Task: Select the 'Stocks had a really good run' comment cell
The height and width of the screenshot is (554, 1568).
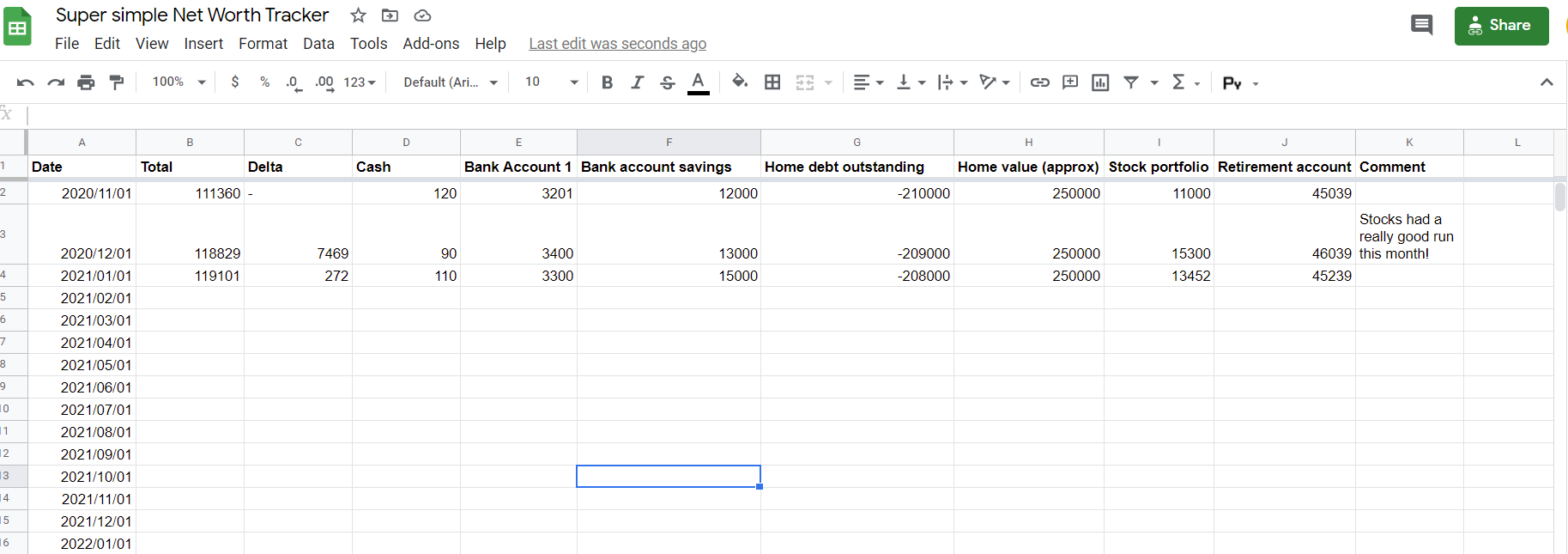Action: [x=1409, y=234]
